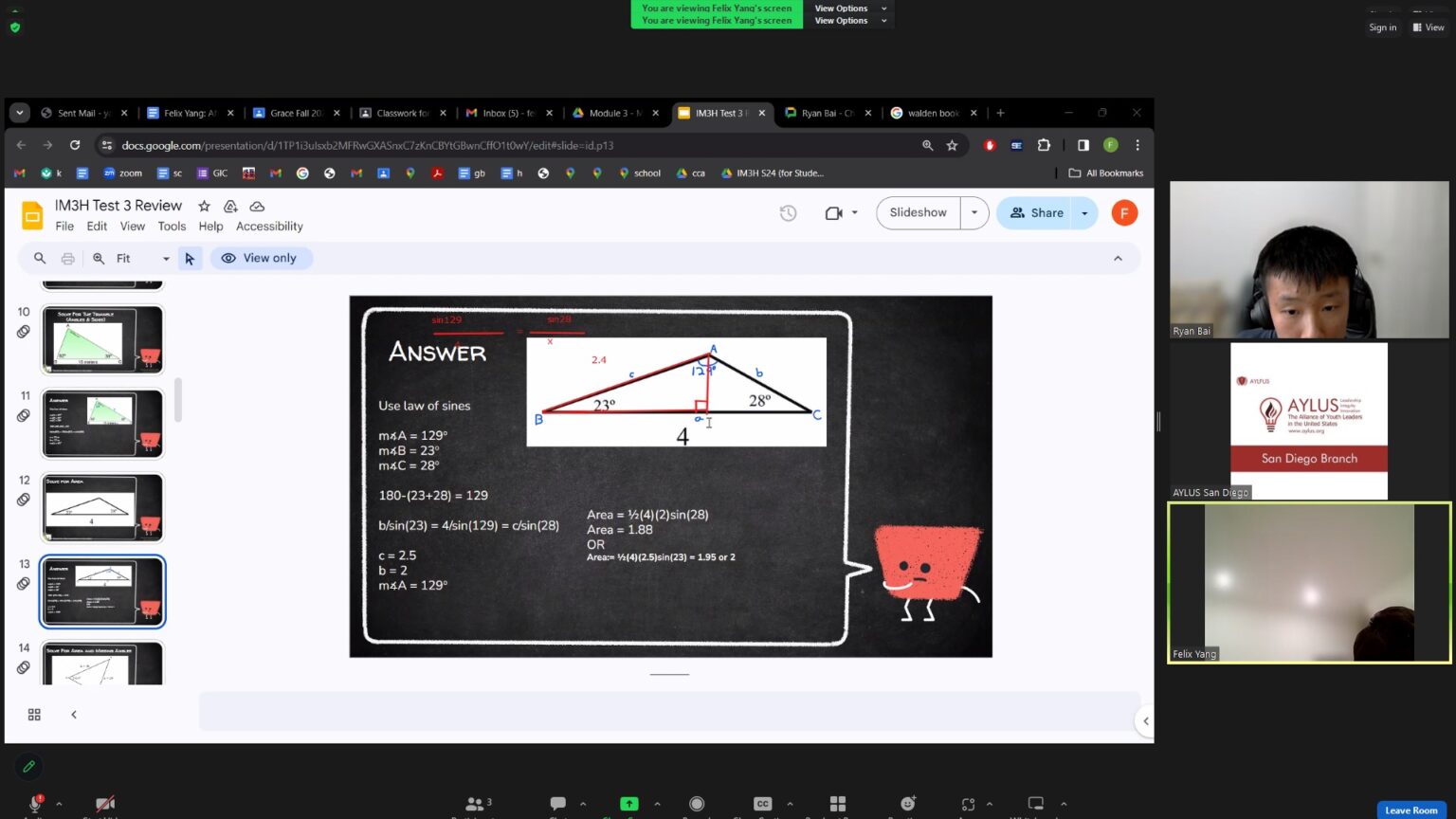1456x819 pixels.
Task: Expand the Slideshow options arrow
Action: (974, 213)
